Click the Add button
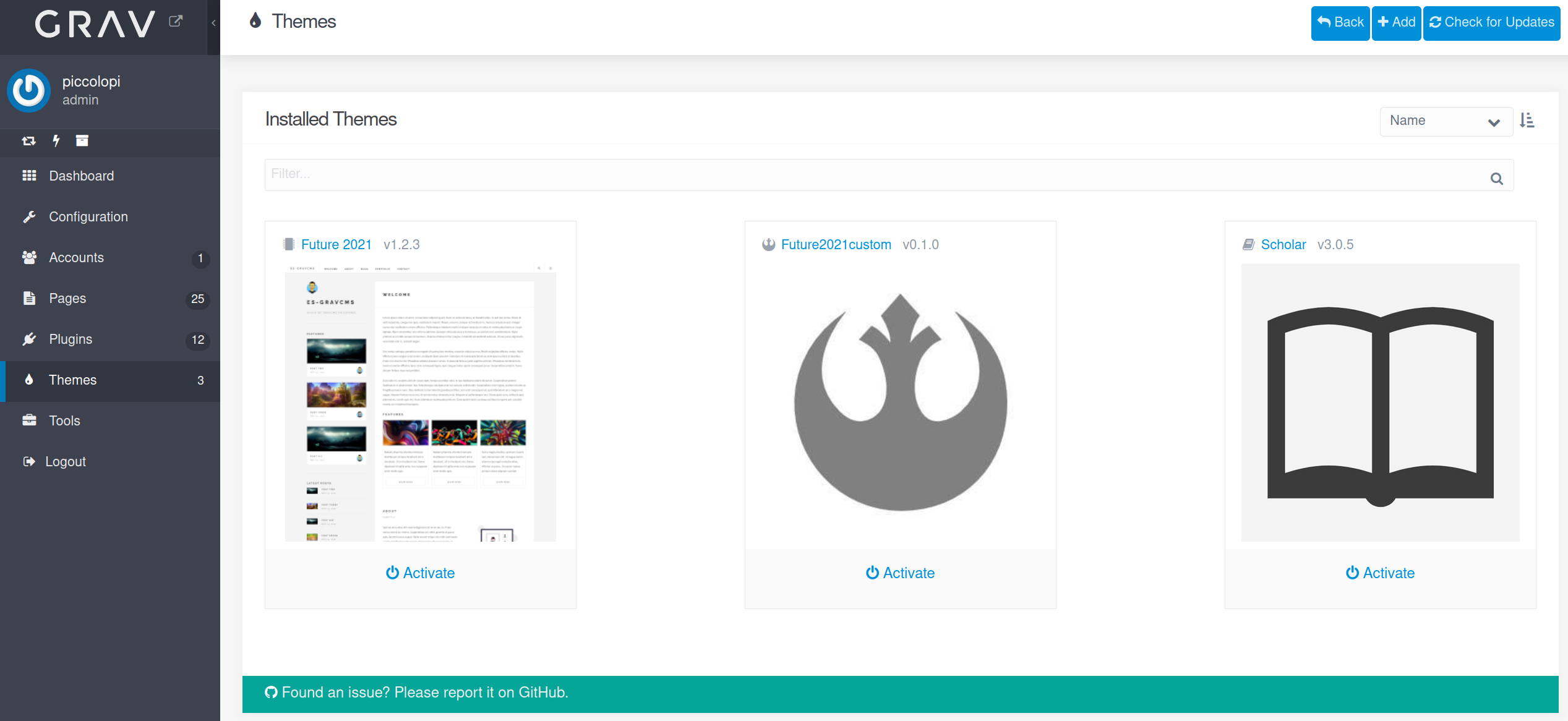 1397,23
